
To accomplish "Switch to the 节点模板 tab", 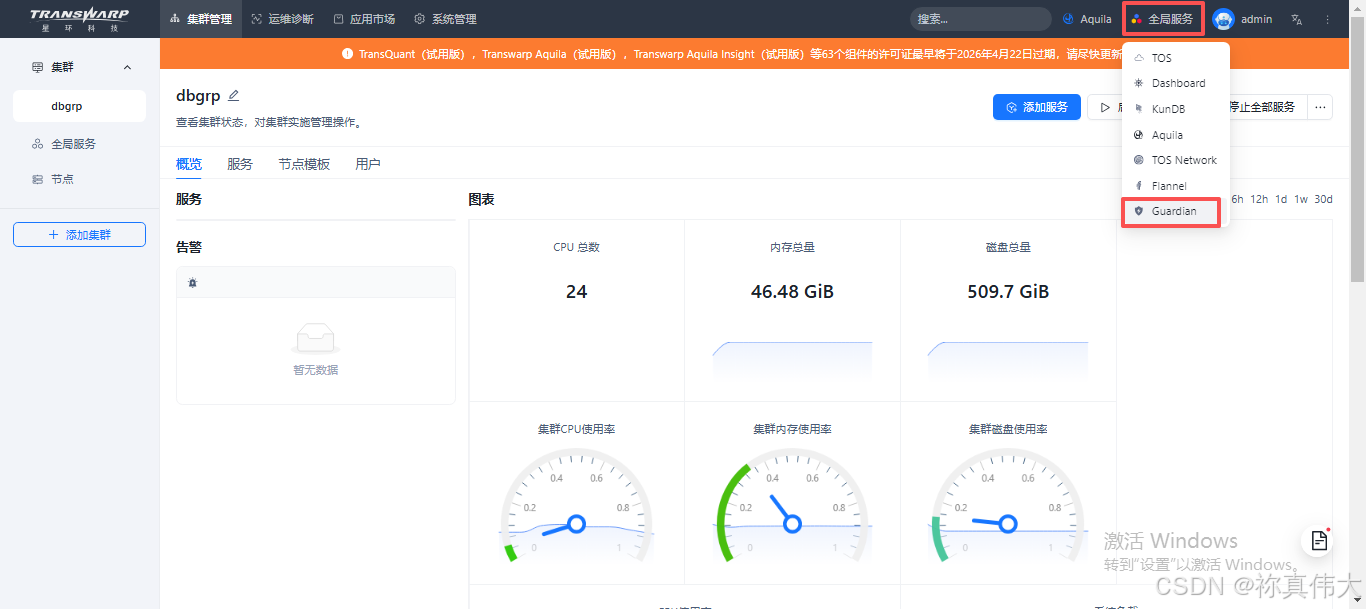I will tap(304, 164).
